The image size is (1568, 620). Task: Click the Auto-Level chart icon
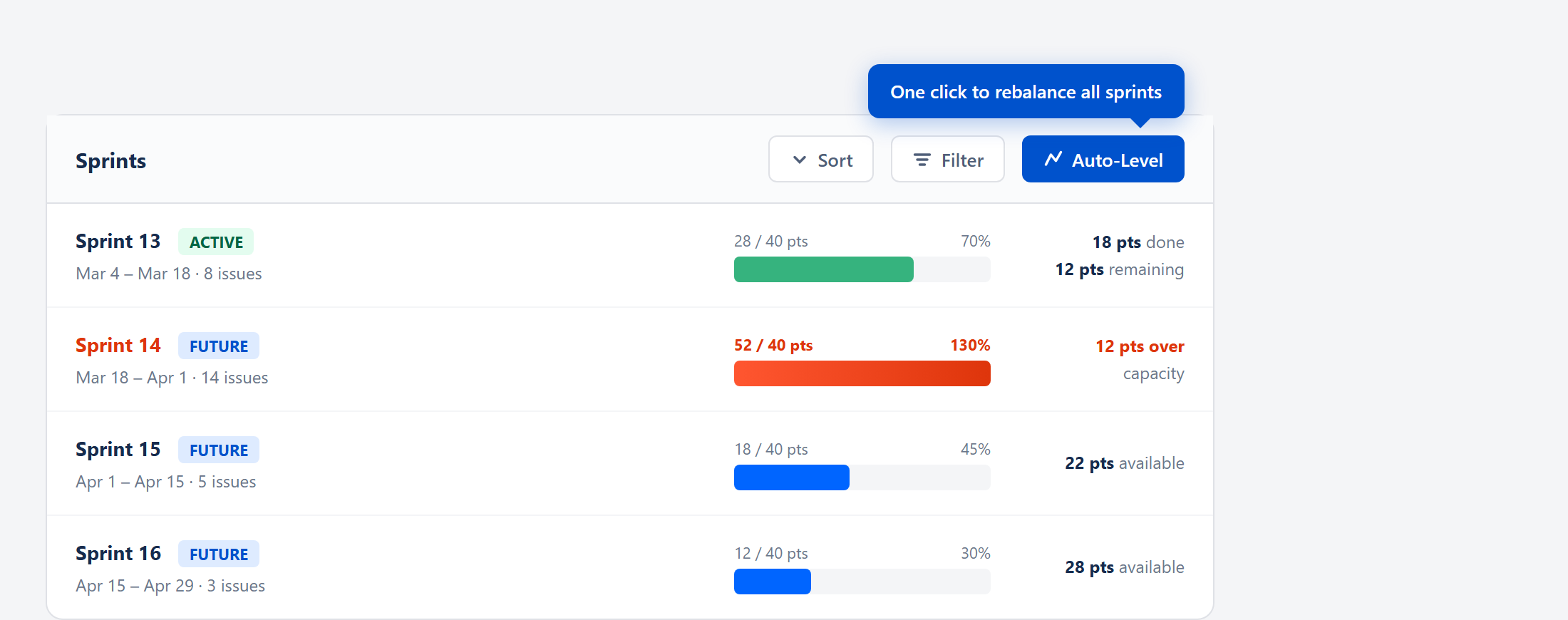click(1053, 159)
